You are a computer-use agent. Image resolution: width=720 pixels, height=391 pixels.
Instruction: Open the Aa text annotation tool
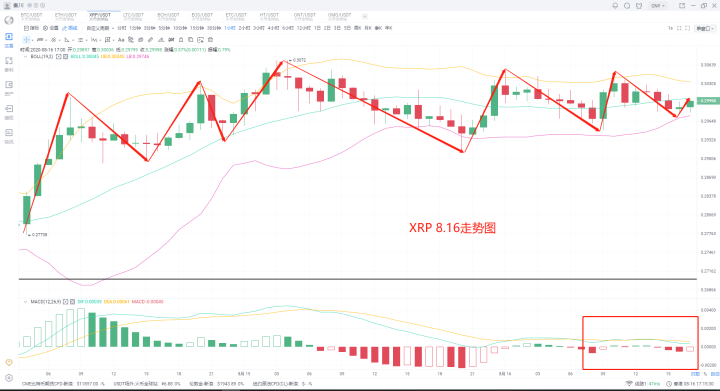pyautogui.click(x=121, y=40)
